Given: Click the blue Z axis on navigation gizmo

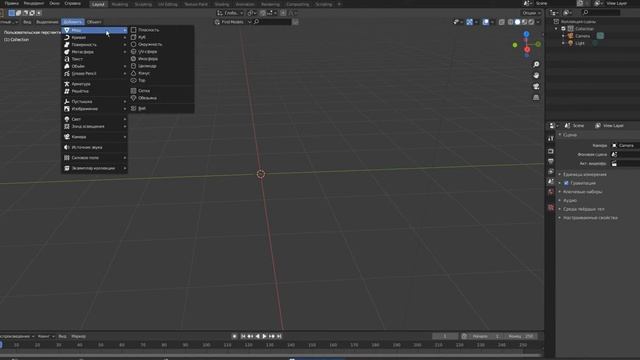Looking at the screenshot, I should coord(527,34).
